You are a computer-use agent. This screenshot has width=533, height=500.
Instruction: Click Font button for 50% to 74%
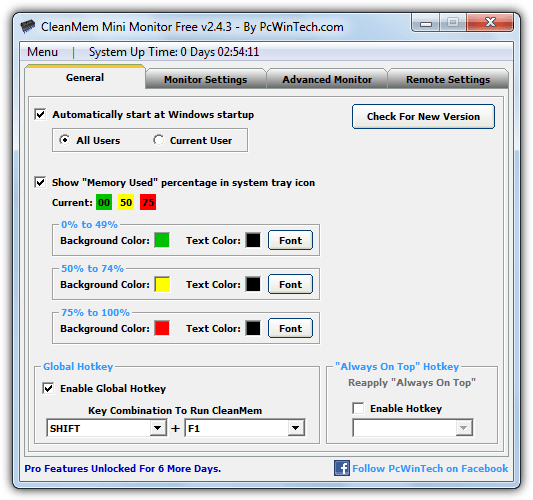(x=290, y=284)
